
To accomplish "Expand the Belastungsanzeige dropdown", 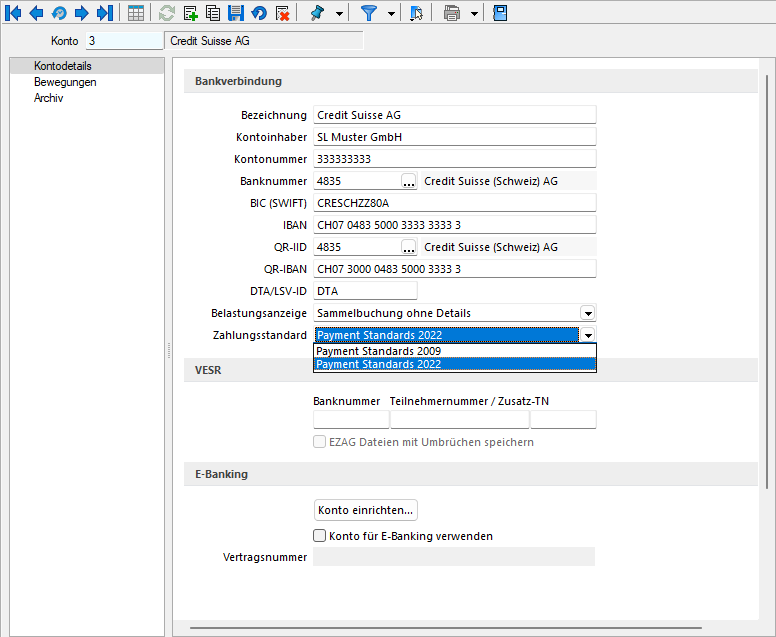I will 588,313.
